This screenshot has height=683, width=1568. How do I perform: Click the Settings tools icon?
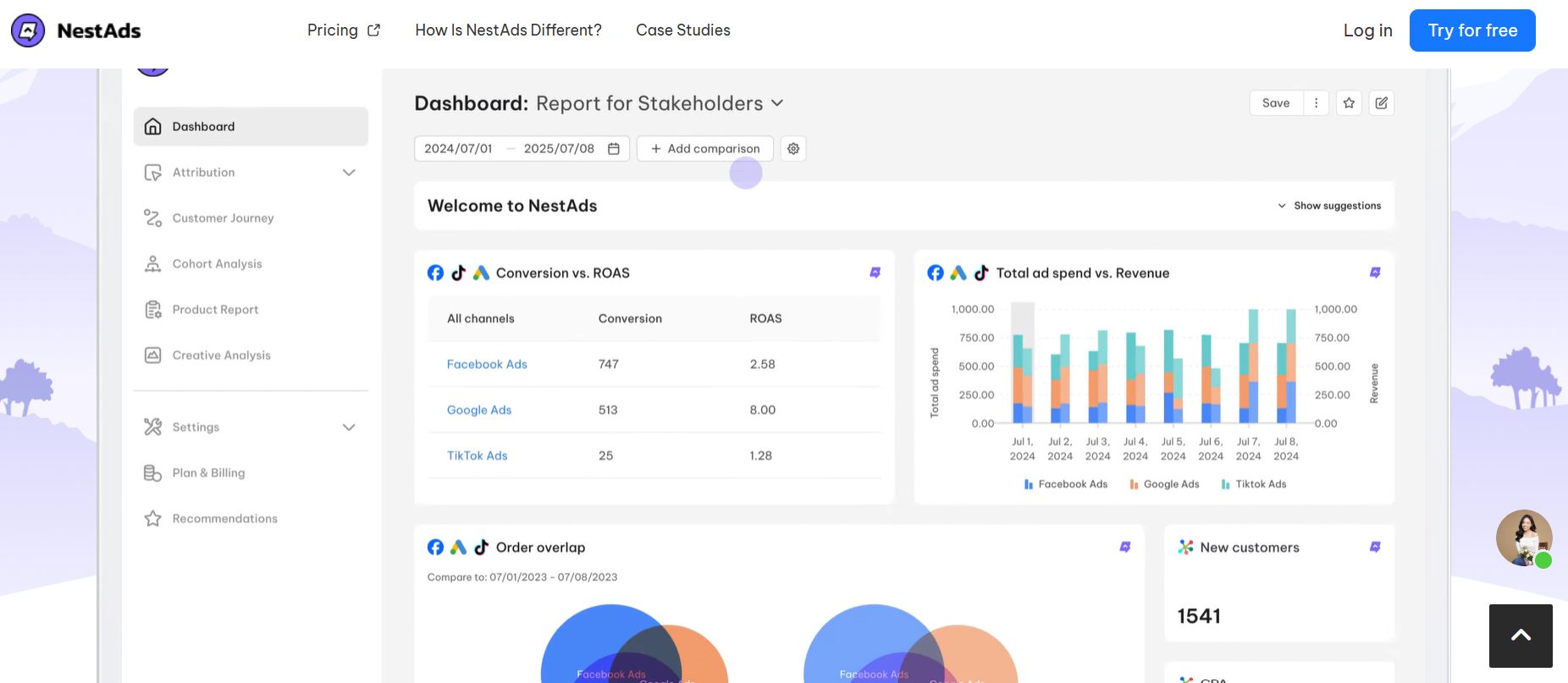152,427
